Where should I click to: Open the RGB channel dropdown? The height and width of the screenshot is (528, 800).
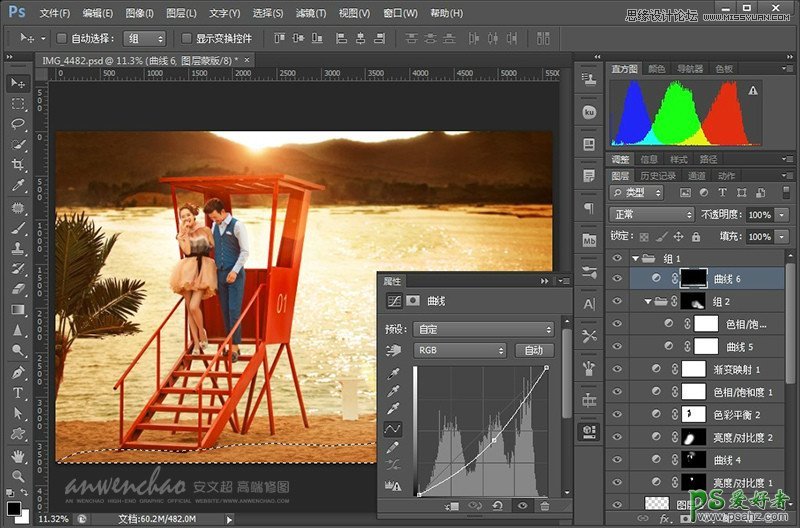coord(460,351)
